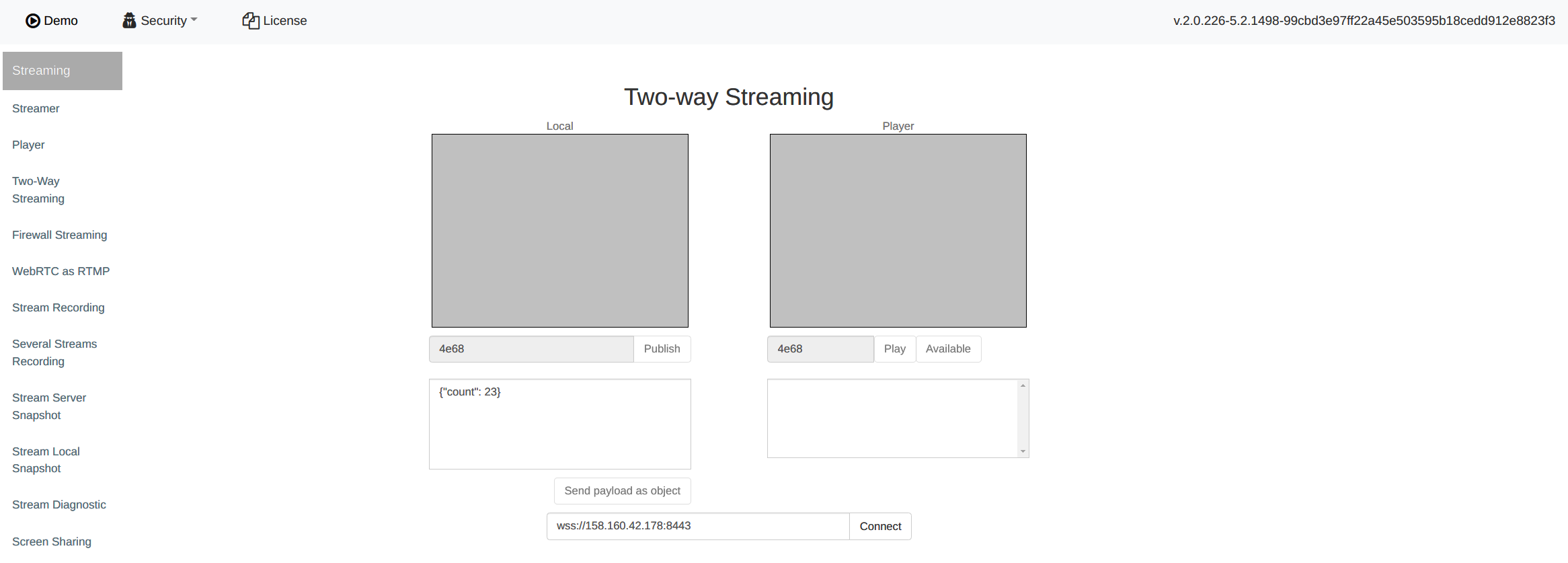The width and height of the screenshot is (1568, 563).
Task: Click the Local video preview area
Action: tap(559, 231)
